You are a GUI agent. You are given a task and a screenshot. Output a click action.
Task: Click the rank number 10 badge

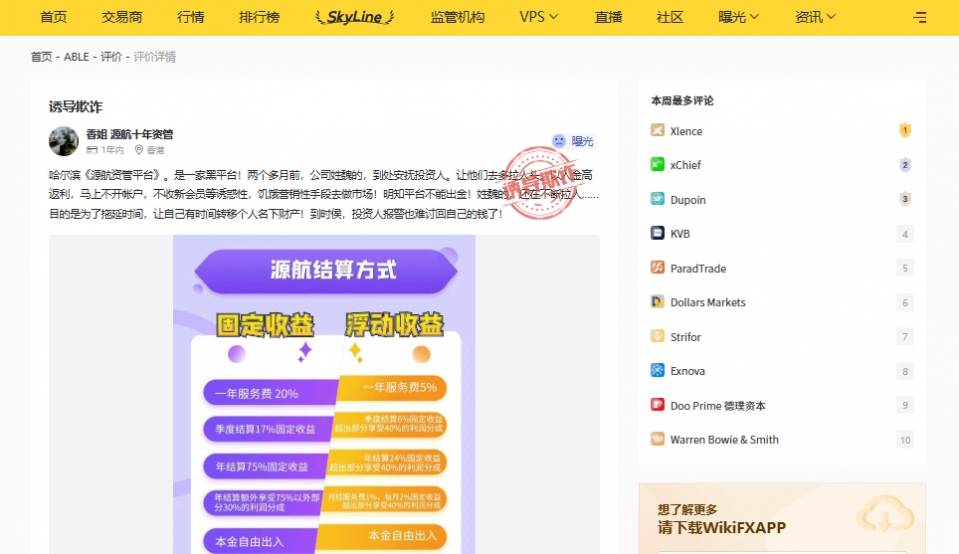[x=905, y=440]
